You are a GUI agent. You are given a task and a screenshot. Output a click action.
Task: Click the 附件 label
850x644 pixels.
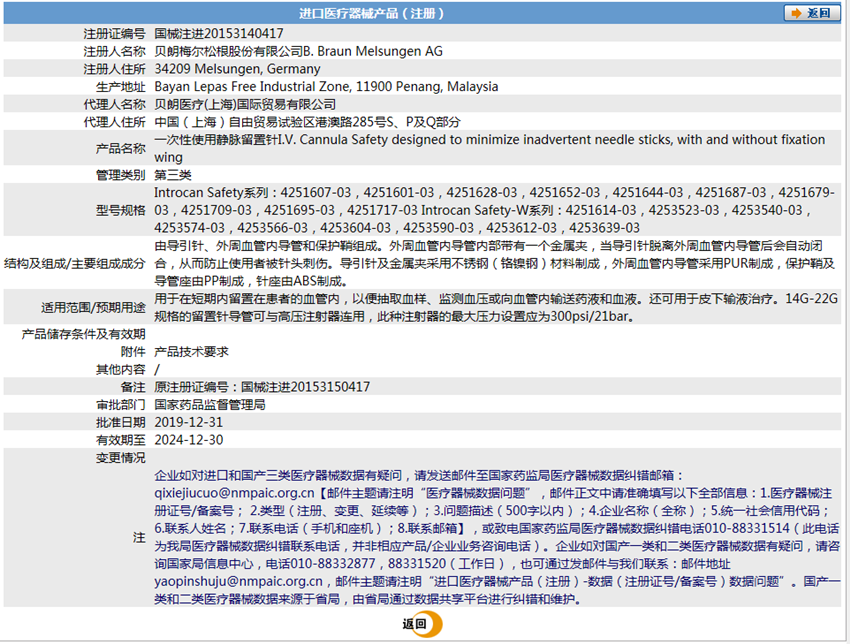pyautogui.click(x=133, y=352)
